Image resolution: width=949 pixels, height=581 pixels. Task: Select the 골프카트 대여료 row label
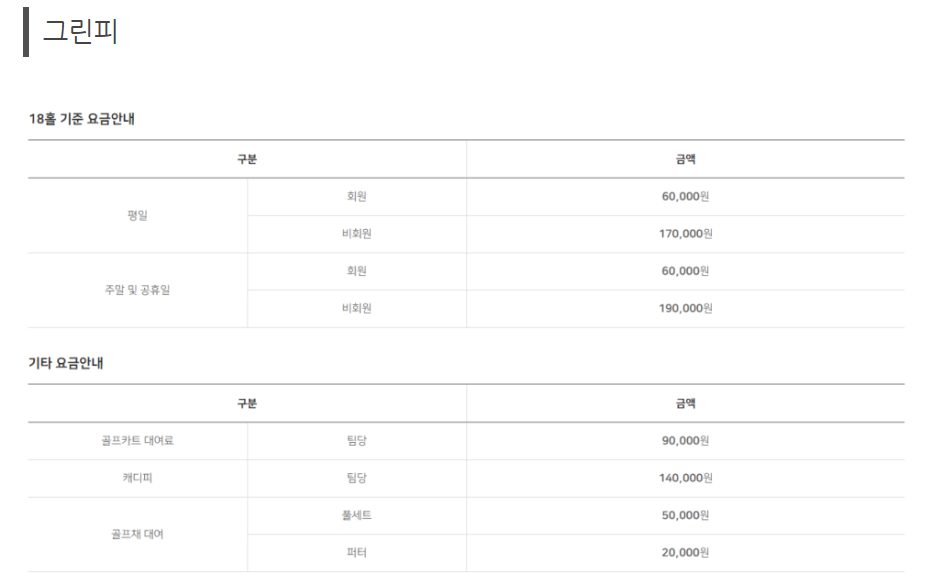click(137, 441)
